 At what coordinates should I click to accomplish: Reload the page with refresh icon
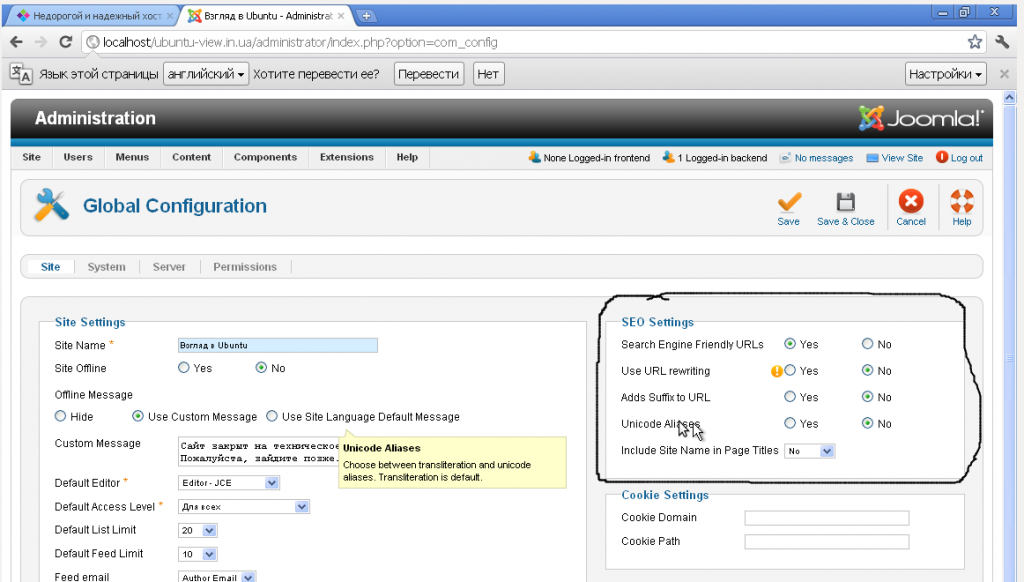click(x=65, y=42)
